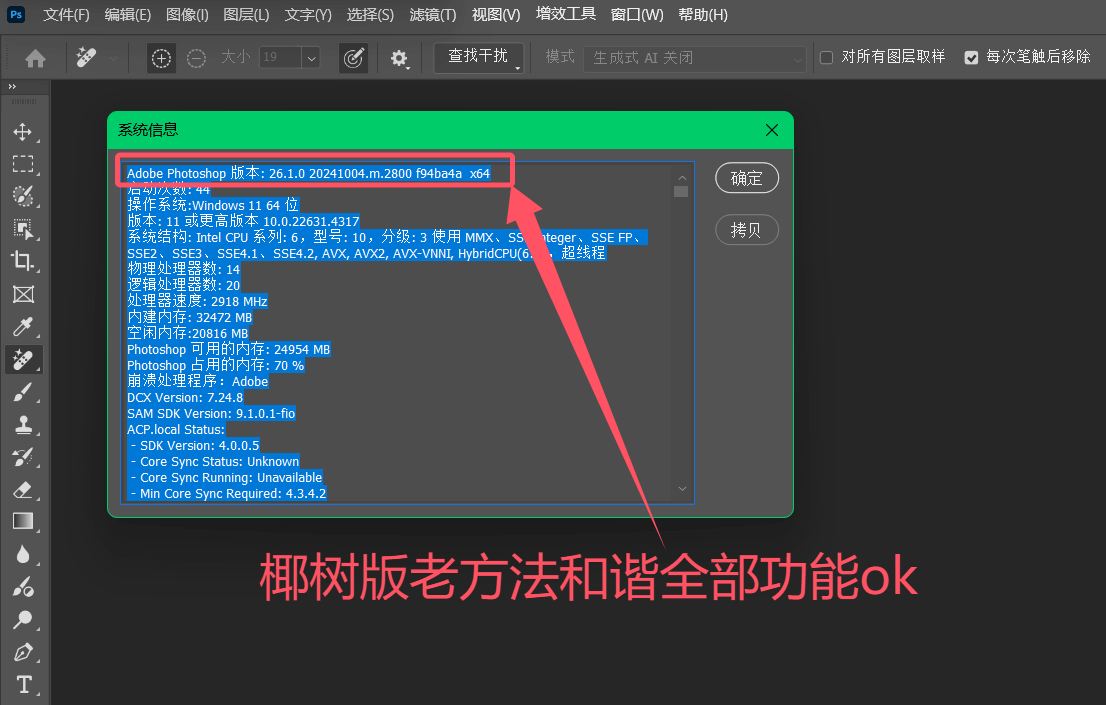Expand the tool panel with double chevron

coord(12,86)
